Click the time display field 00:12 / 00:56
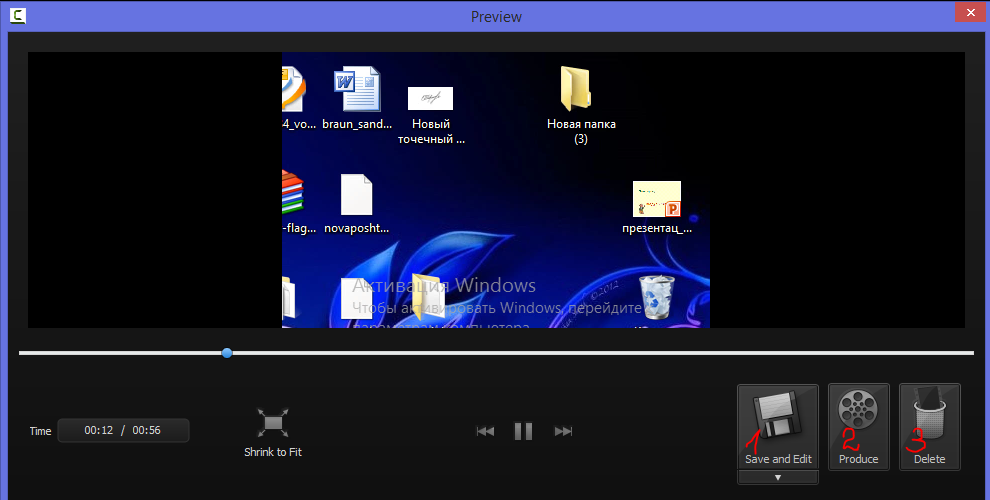 point(123,431)
